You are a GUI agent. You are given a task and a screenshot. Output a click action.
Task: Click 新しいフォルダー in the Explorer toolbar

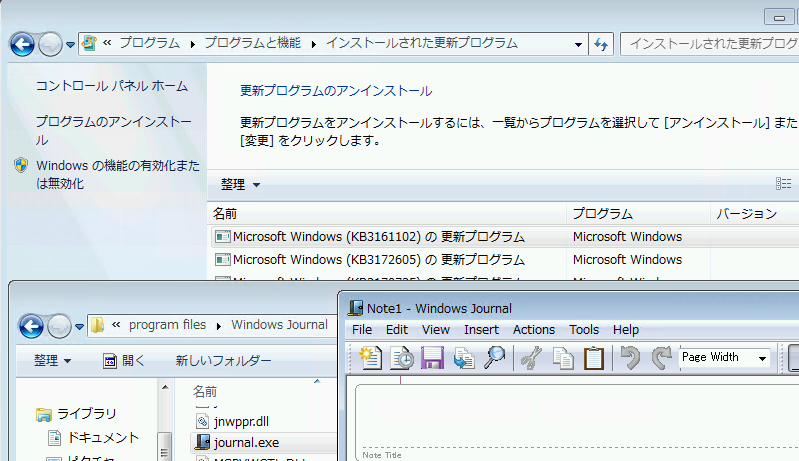(223, 361)
